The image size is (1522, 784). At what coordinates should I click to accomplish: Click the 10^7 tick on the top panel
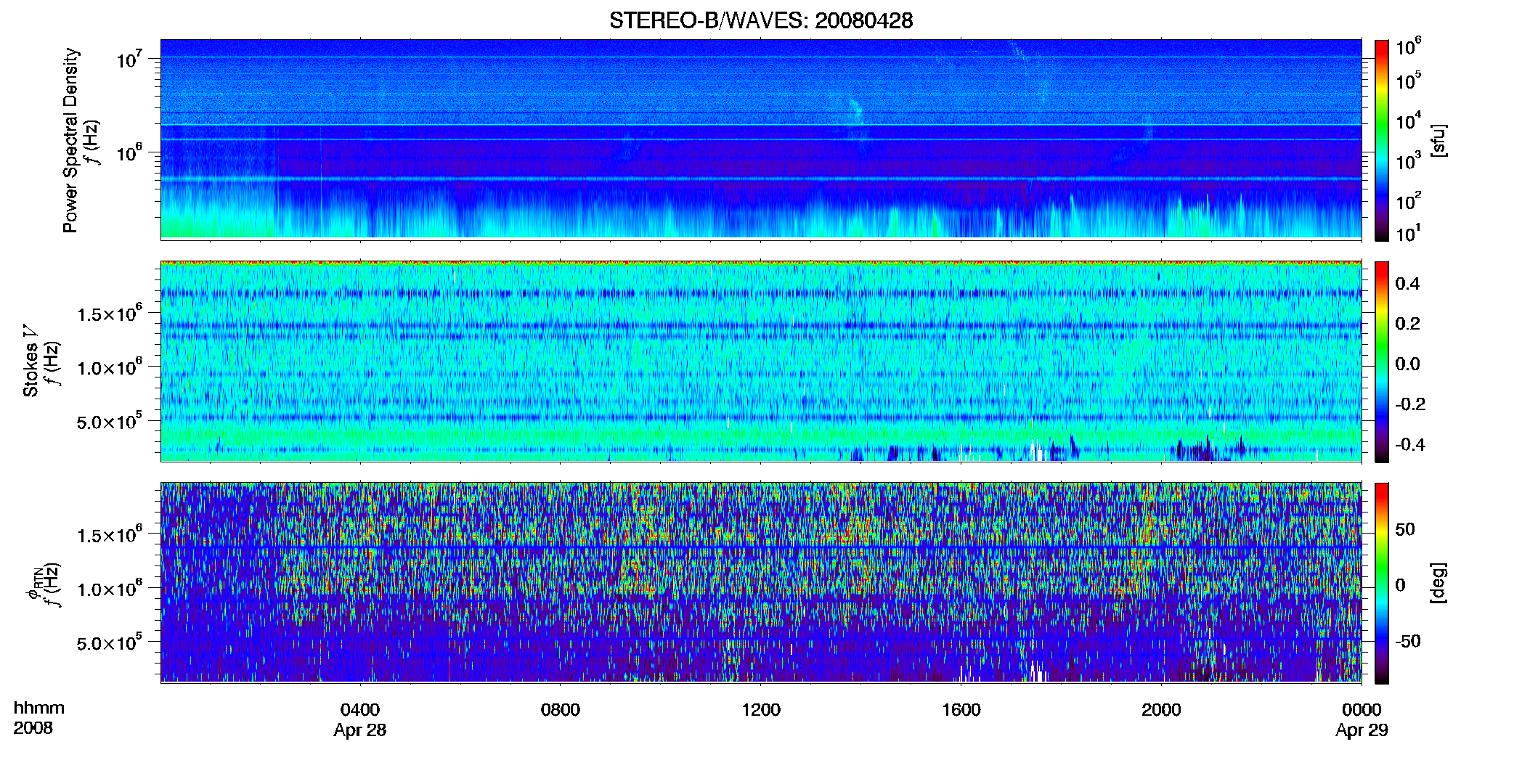click(x=129, y=58)
